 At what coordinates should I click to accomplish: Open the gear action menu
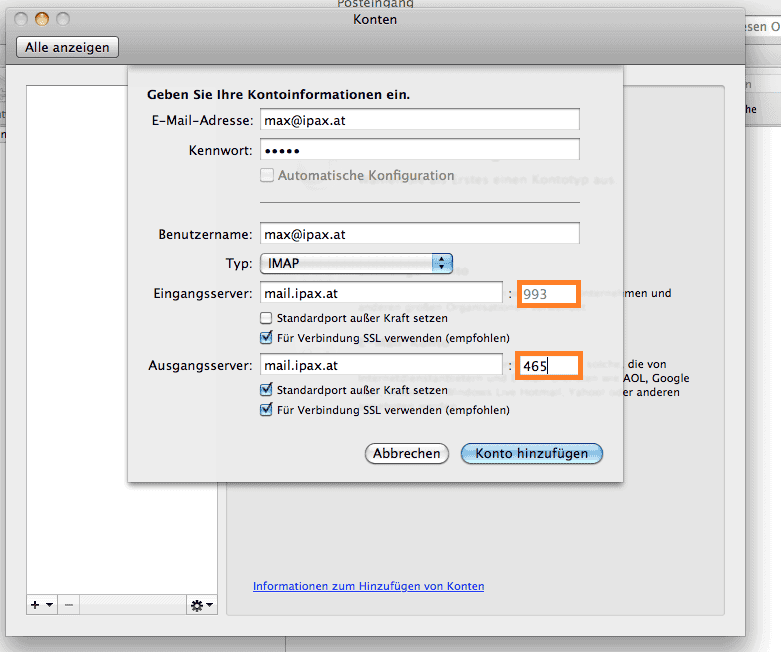(200, 605)
